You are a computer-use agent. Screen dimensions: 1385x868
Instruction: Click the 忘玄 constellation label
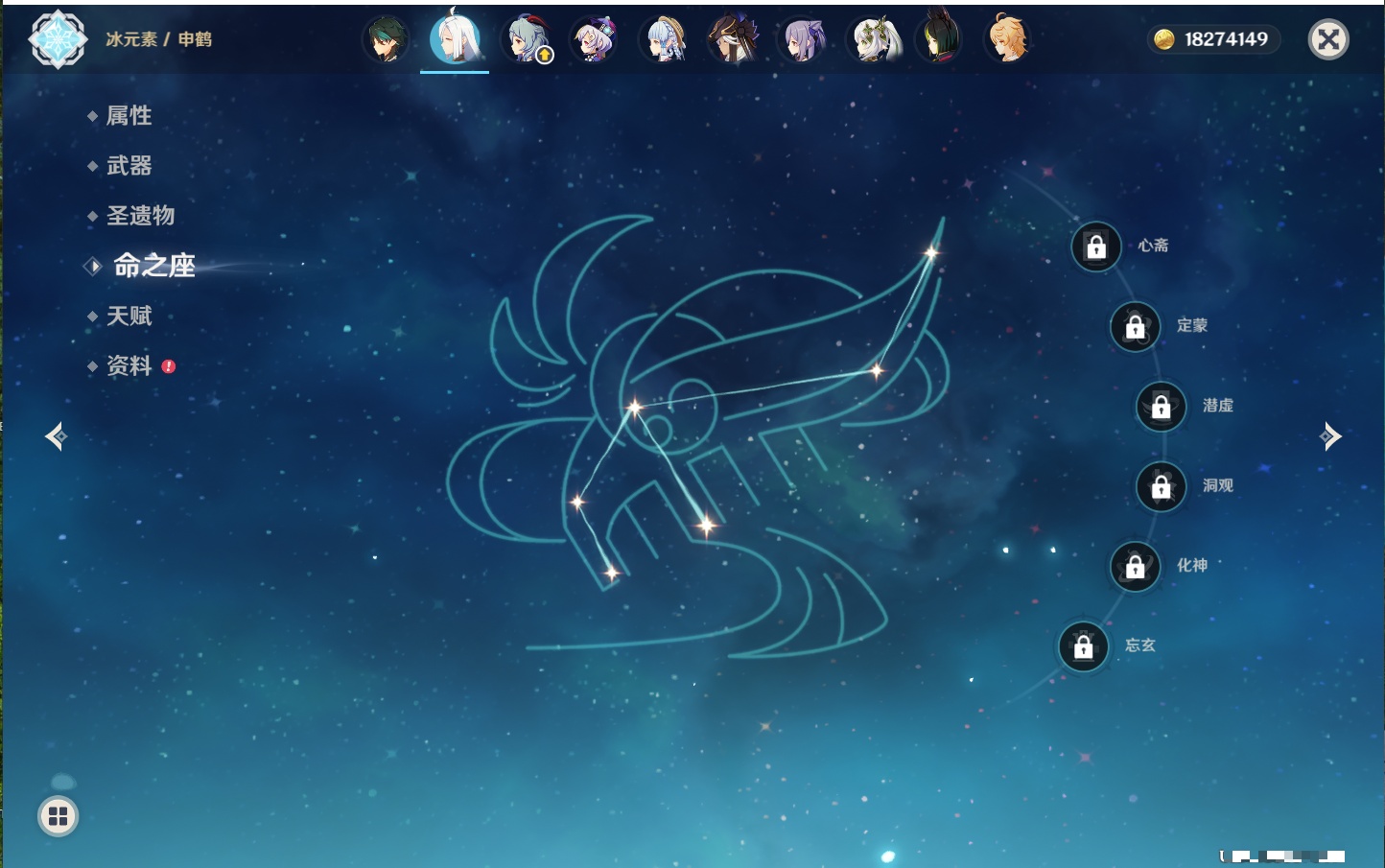pyautogui.click(x=1140, y=645)
